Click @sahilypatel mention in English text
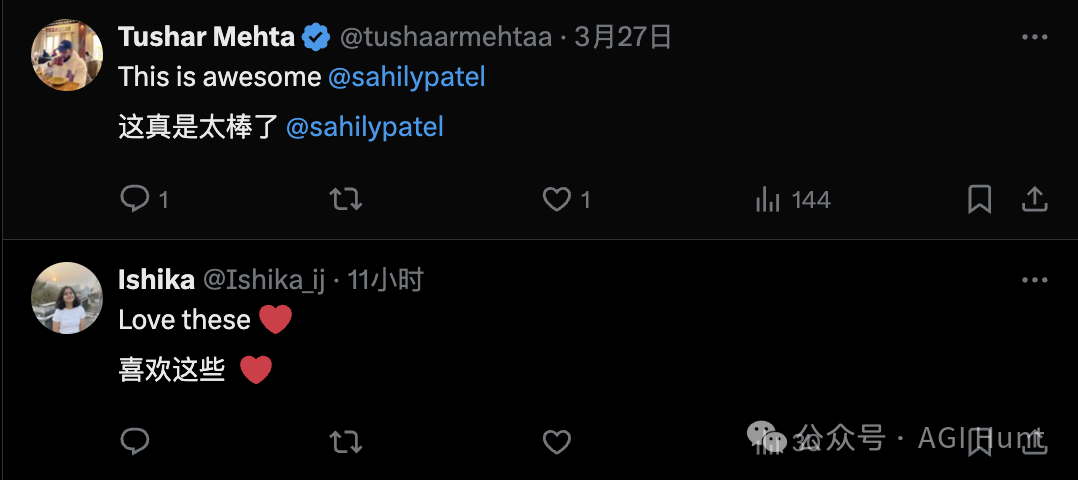The width and height of the screenshot is (1078, 480). click(406, 77)
